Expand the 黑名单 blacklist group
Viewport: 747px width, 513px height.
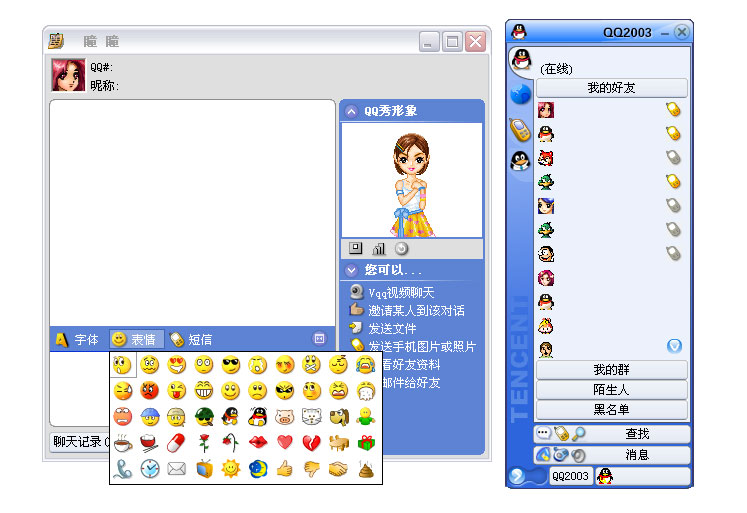[x=612, y=410]
